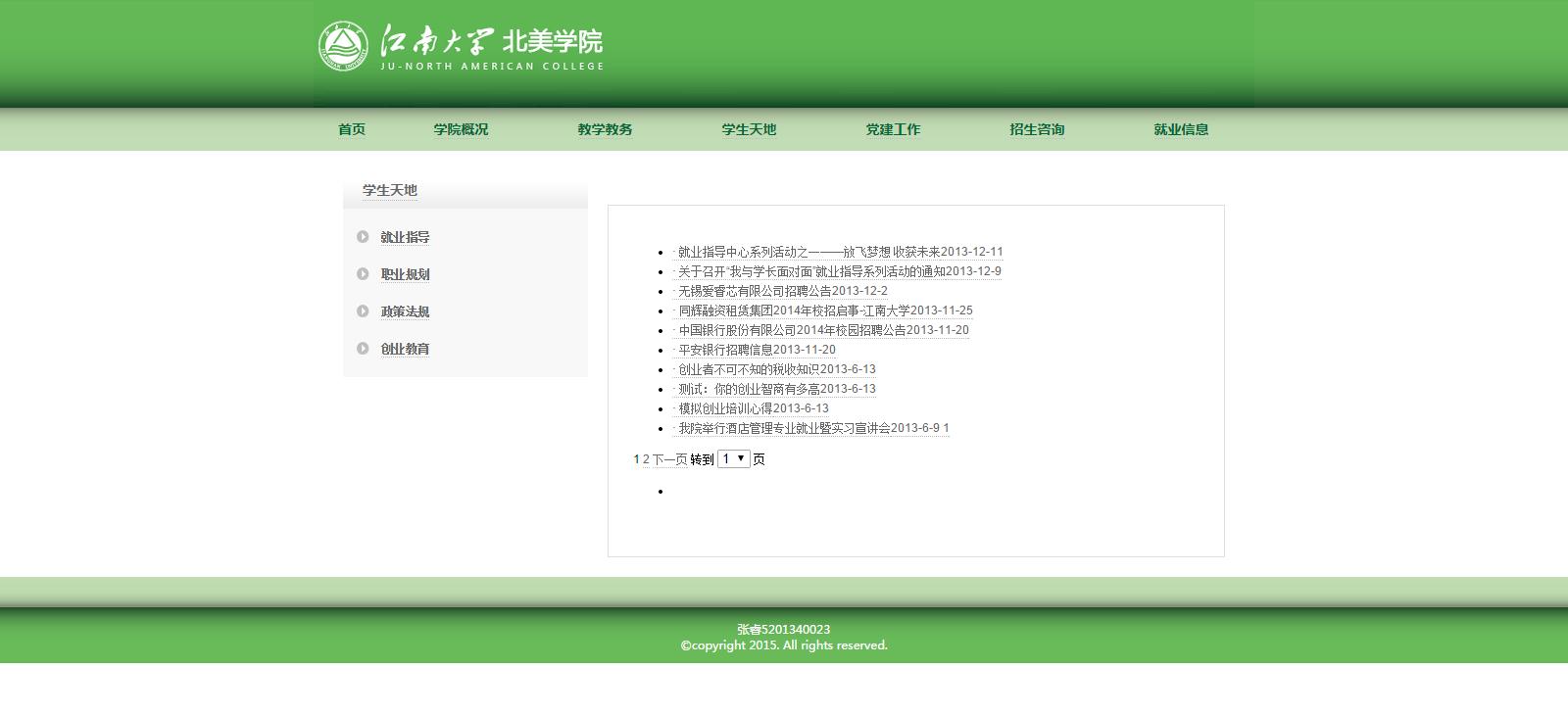The image size is (1568, 716).
Task: Go to page 2 of the list
Action: click(x=646, y=459)
